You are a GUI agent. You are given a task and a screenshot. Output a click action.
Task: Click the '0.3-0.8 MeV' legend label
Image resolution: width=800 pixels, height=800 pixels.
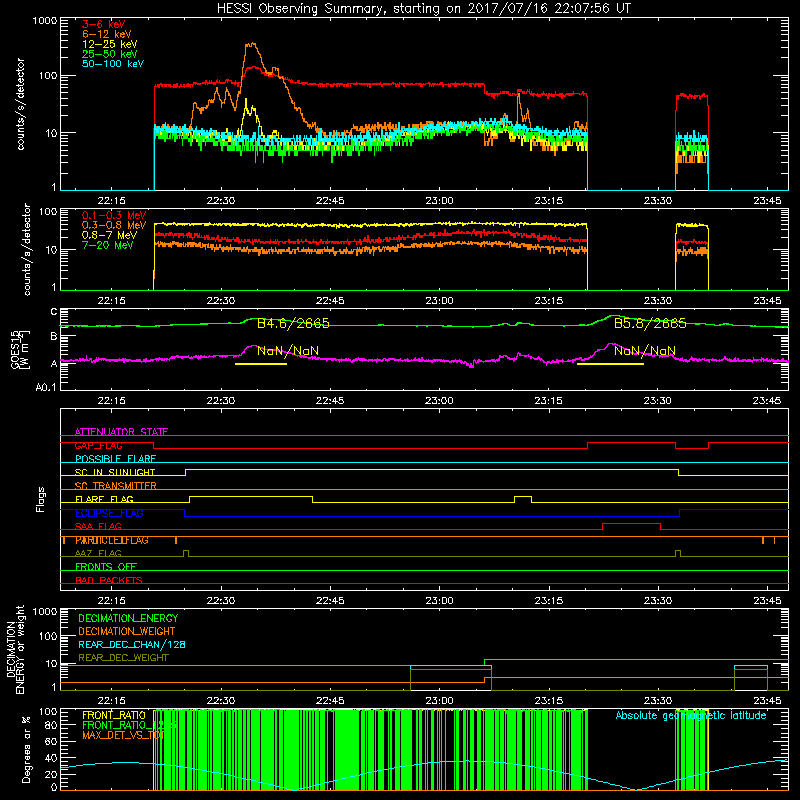click(x=114, y=225)
